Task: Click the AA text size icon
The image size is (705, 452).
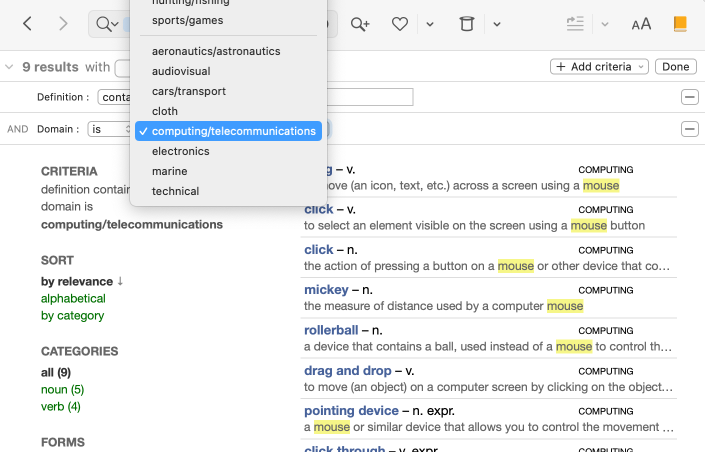Action: [x=641, y=24]
